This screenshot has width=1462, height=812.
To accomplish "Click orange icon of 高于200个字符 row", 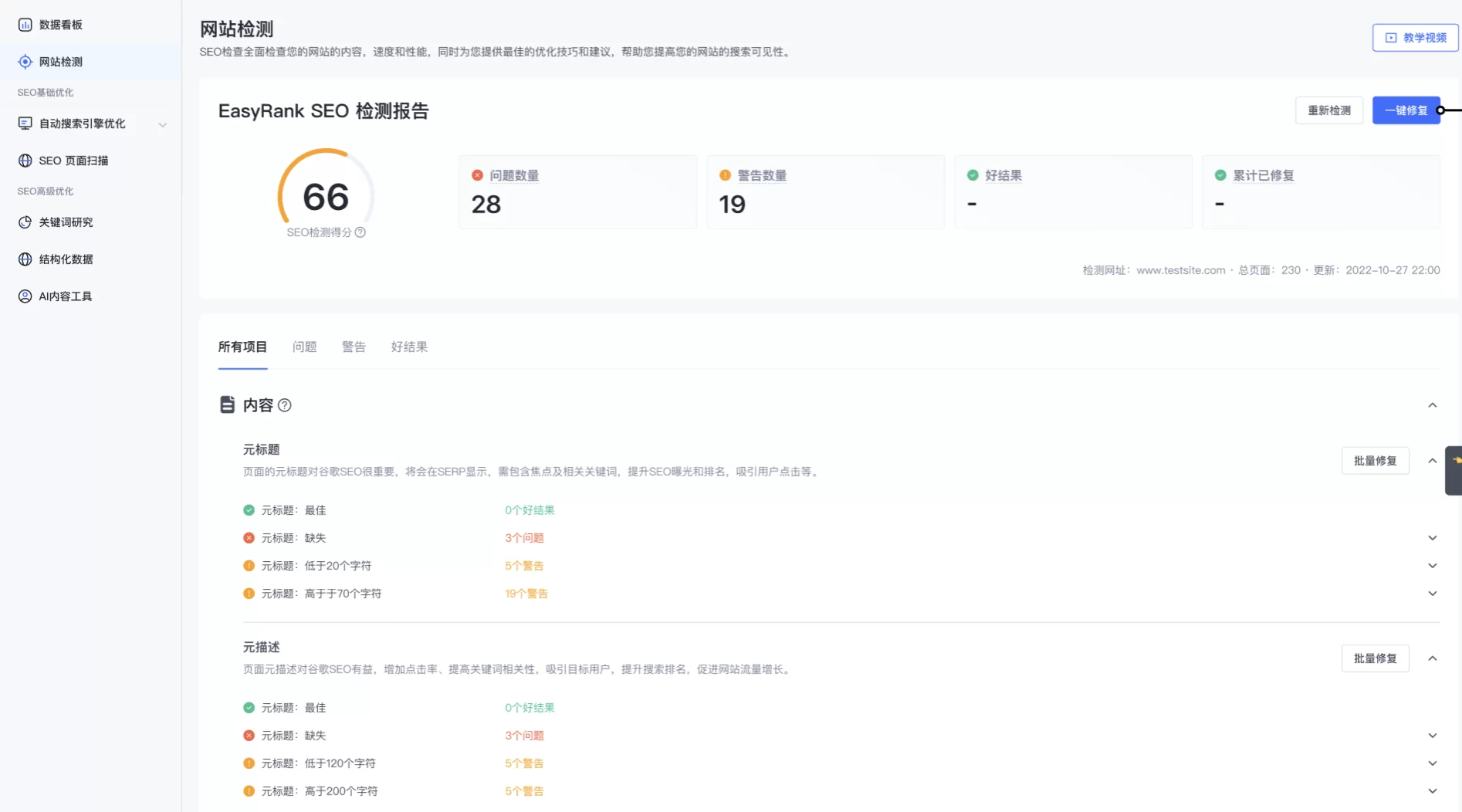I will 249,791.
